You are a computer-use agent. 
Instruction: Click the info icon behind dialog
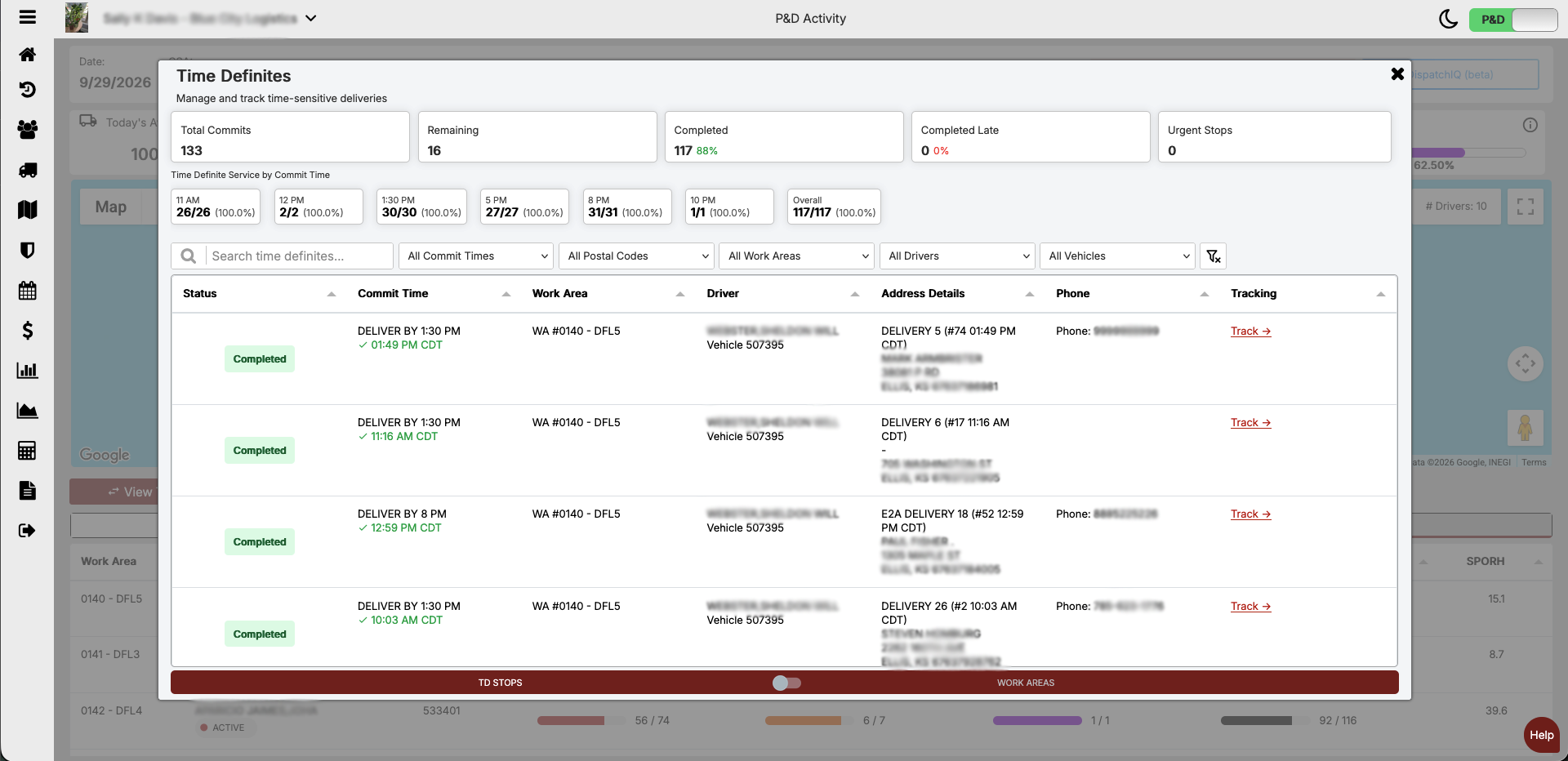[1530, 125]
